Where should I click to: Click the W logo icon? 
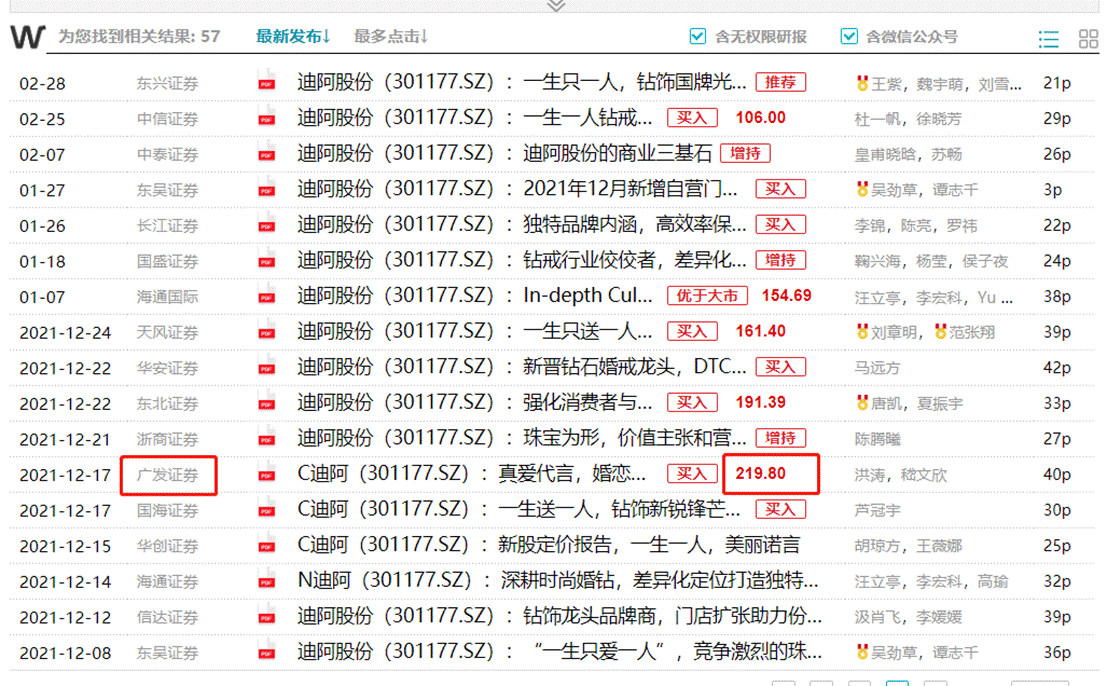[28, 37]
